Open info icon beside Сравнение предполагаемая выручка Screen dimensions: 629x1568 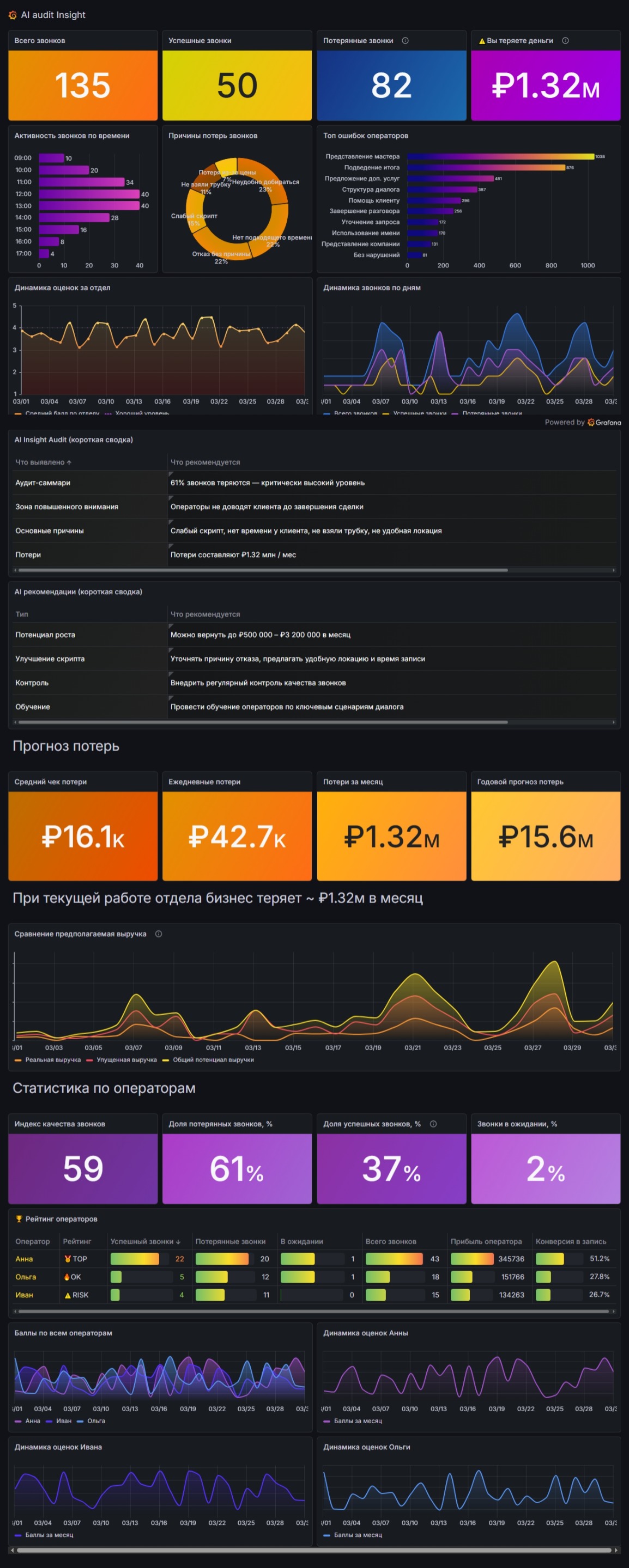click(x=158, y=934)
